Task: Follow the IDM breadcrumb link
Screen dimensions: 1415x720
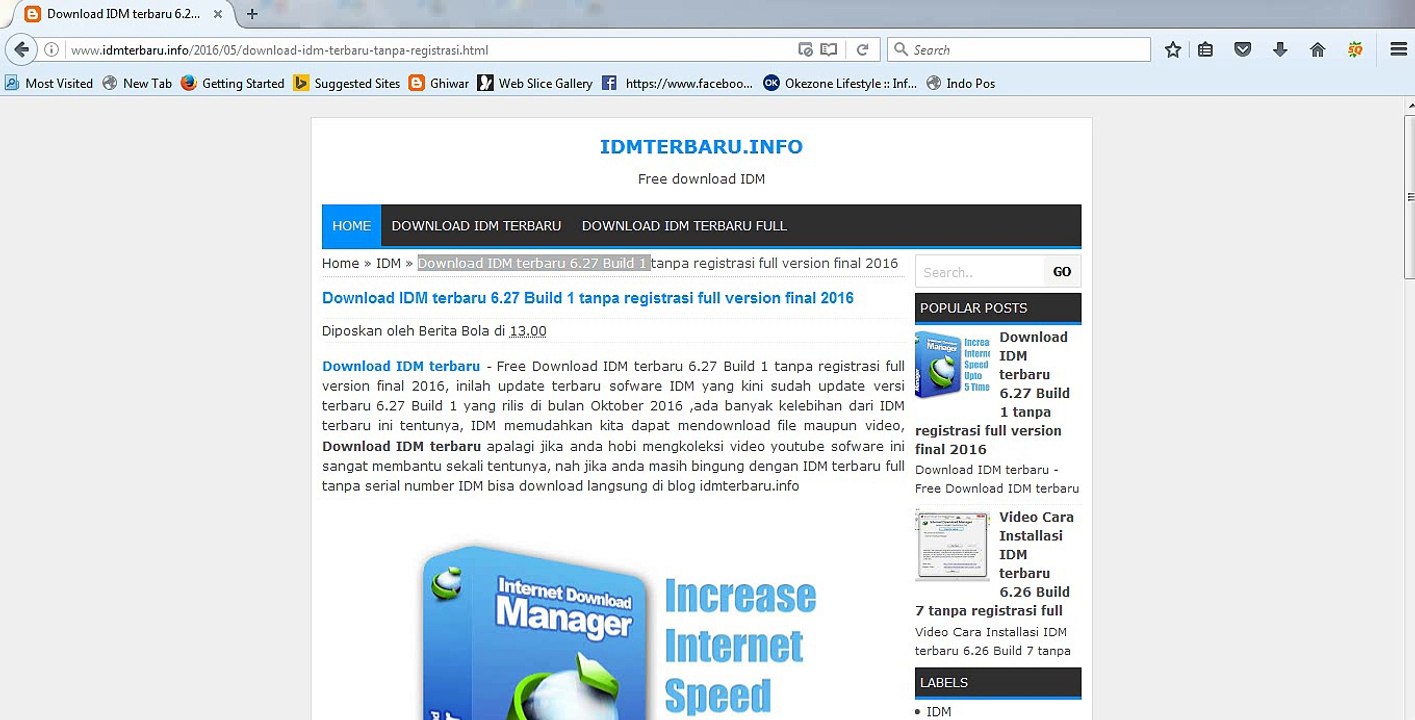Action: click(388, 263)
